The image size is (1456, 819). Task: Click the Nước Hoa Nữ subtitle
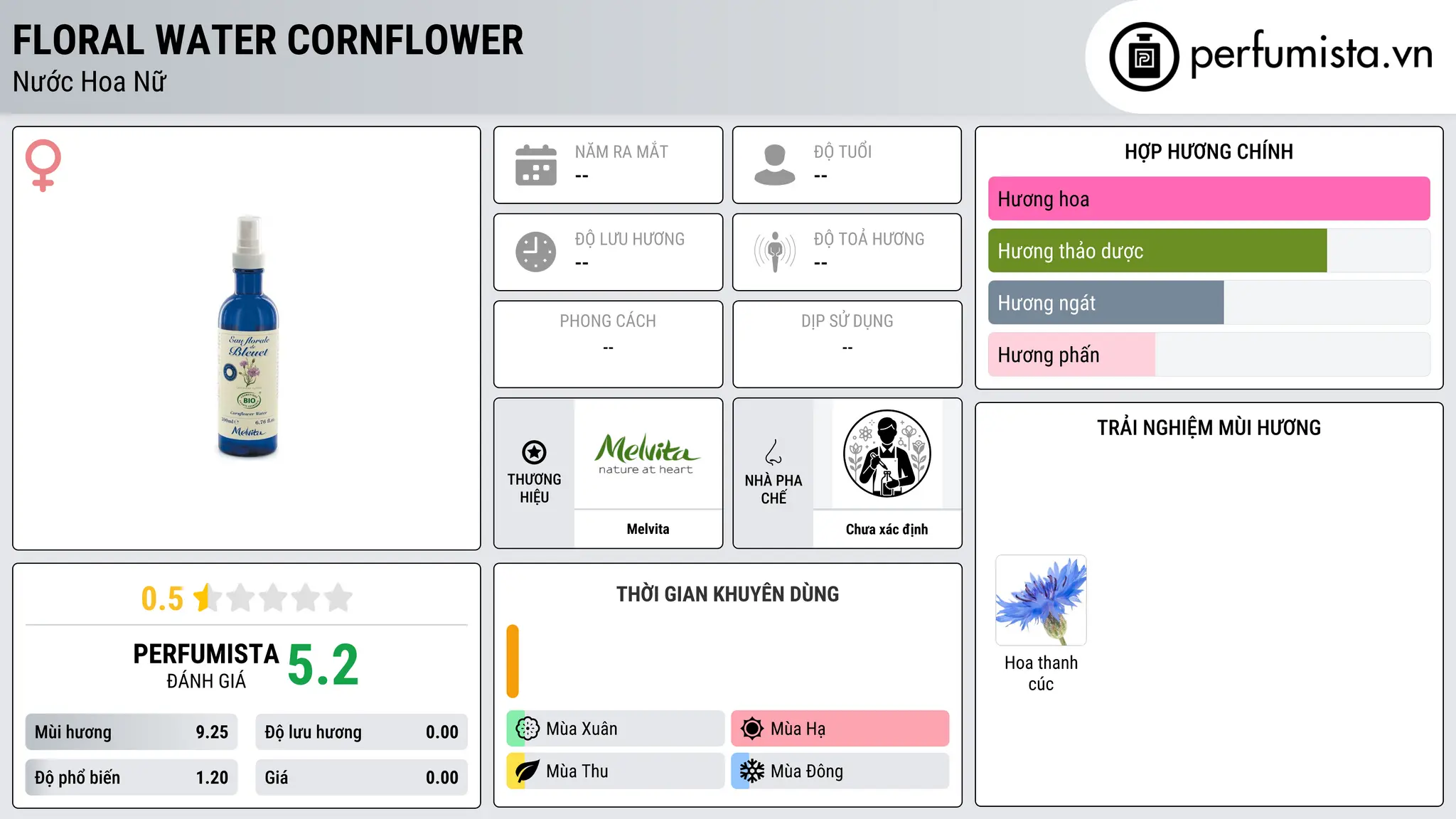[90, 82]
